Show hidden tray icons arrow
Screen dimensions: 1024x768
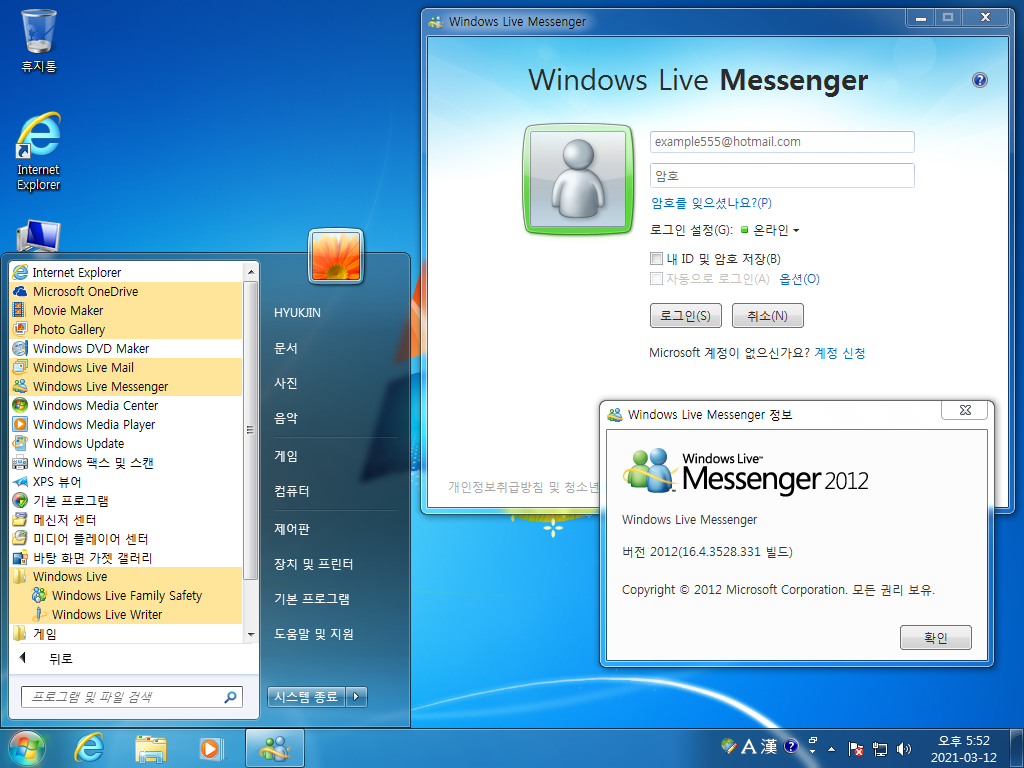point(831,748)
